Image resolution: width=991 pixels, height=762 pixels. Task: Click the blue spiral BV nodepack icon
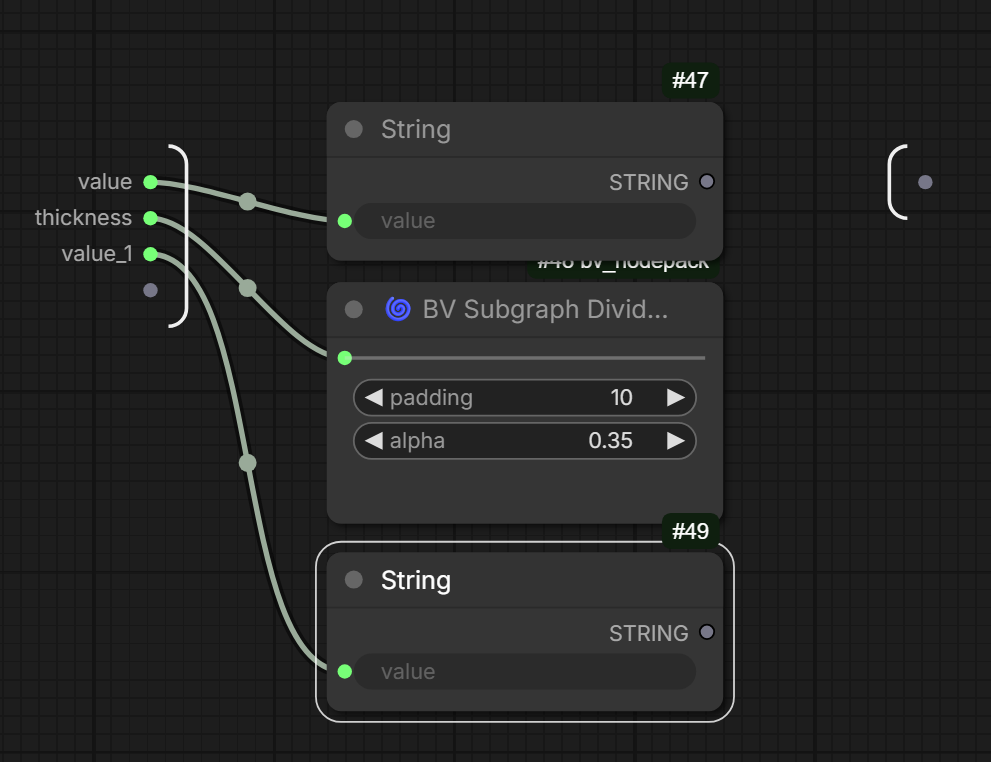(398, 310)
